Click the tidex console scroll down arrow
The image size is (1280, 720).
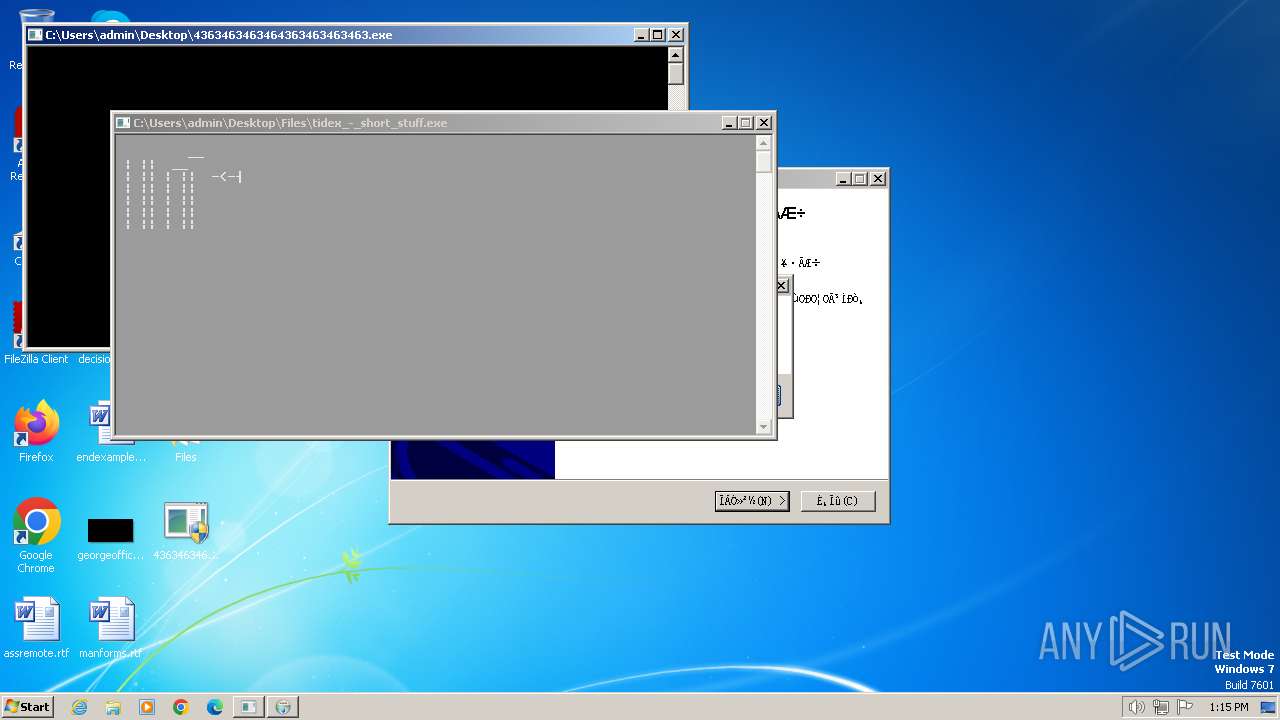pyautogui.click(x=764, y=427)
